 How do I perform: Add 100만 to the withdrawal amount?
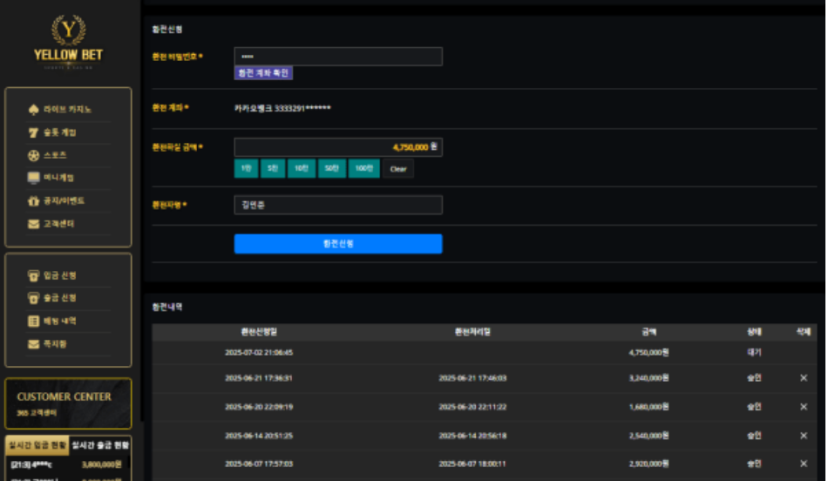[364, 168]
